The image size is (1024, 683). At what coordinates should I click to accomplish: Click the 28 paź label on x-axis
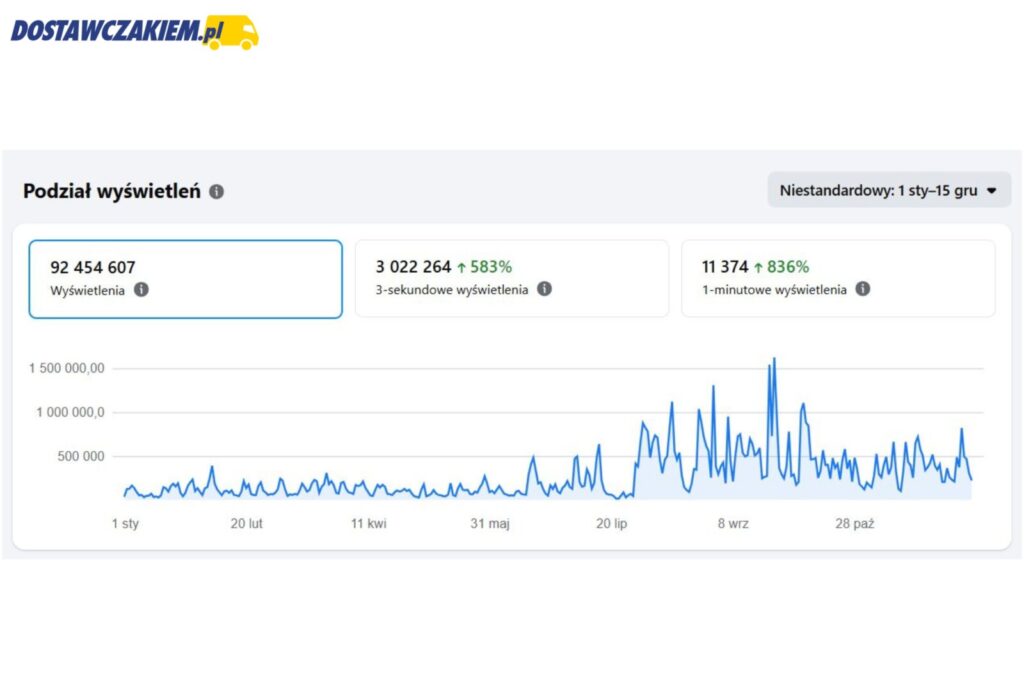coord(855,524)
